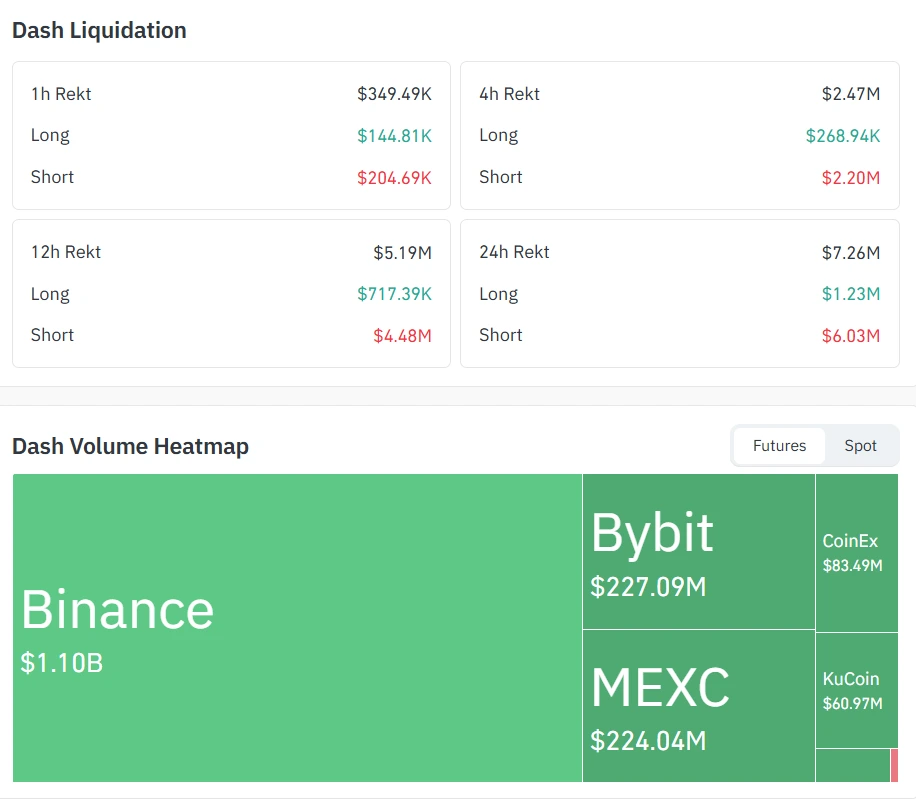Viewport: 916px width, 799px height.
Task: Select the Futures tab
Action: [779, 446]
